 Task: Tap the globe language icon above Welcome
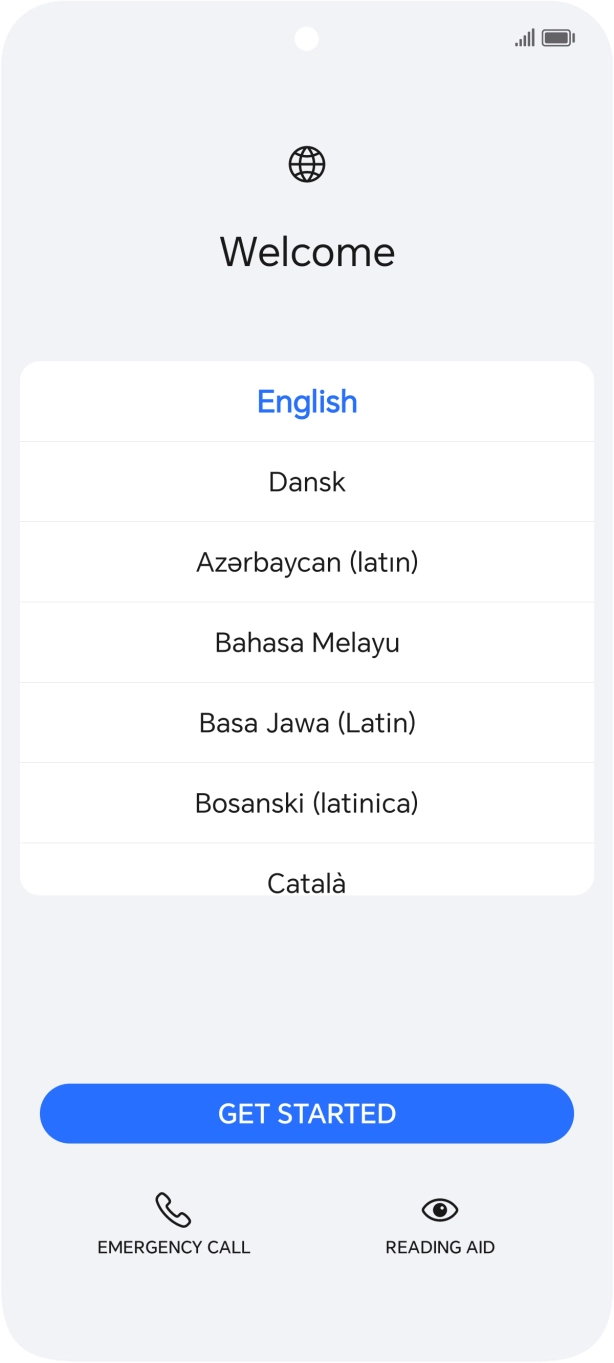click(307, 164)
